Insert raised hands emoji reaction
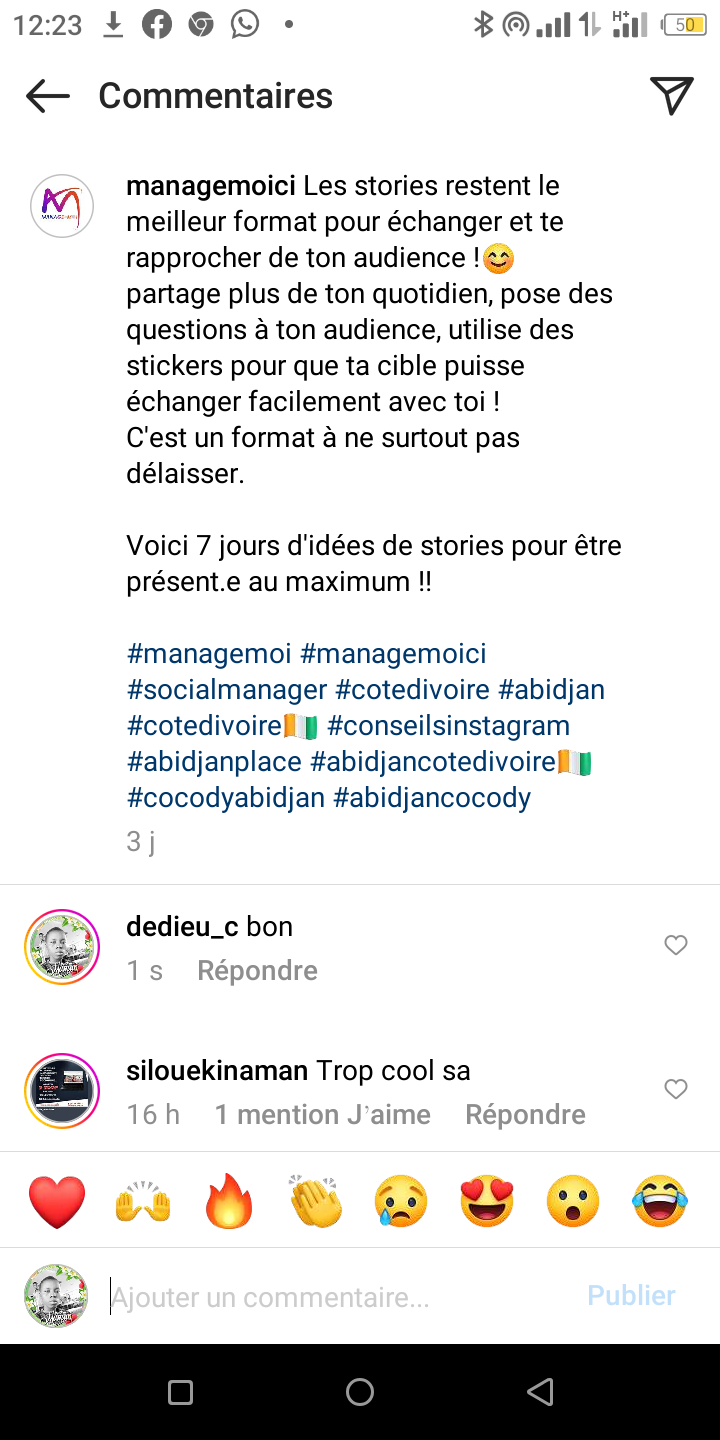This screenshot has height=1440, width=720. 143,1201
